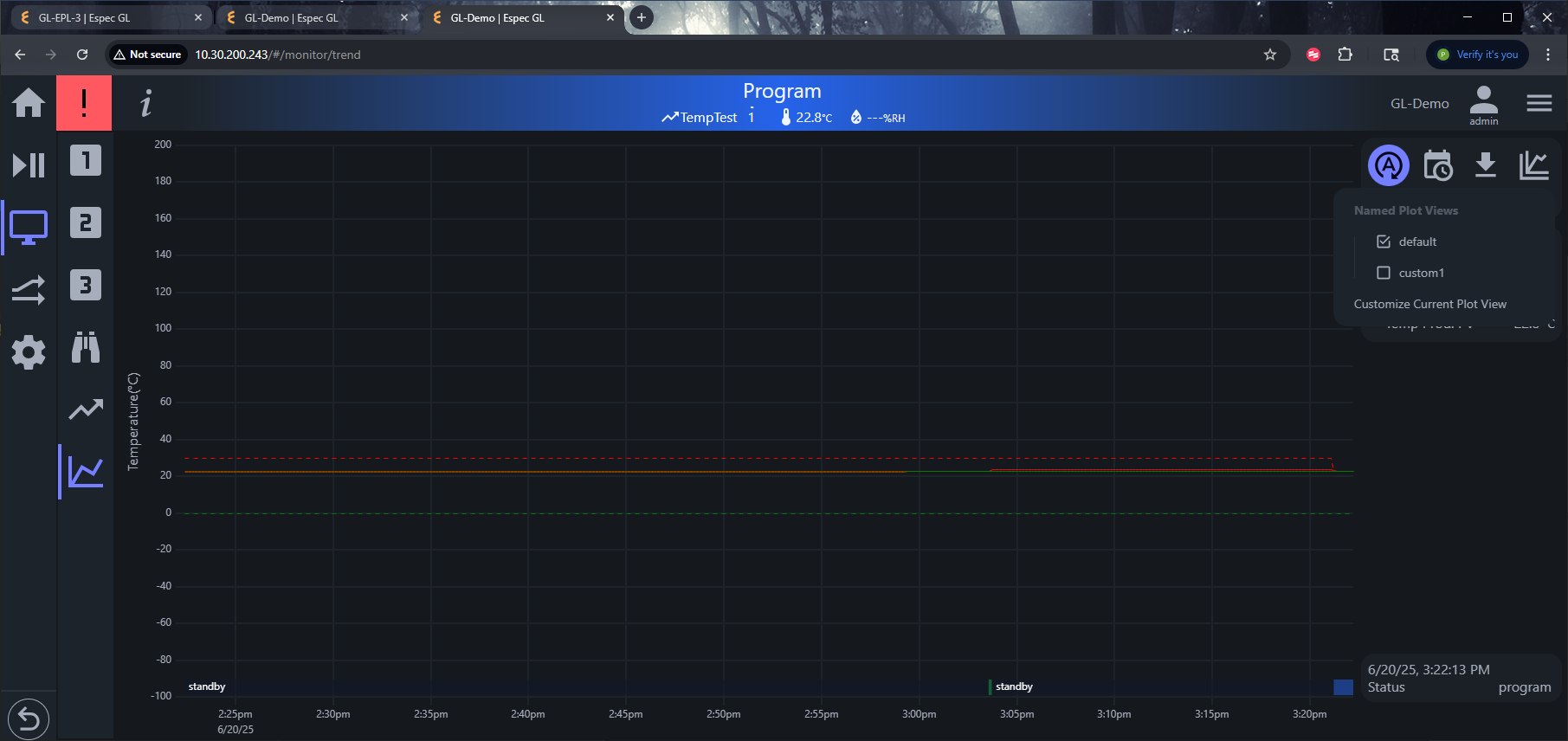Open the admin user profile icon

[1484, 105]
